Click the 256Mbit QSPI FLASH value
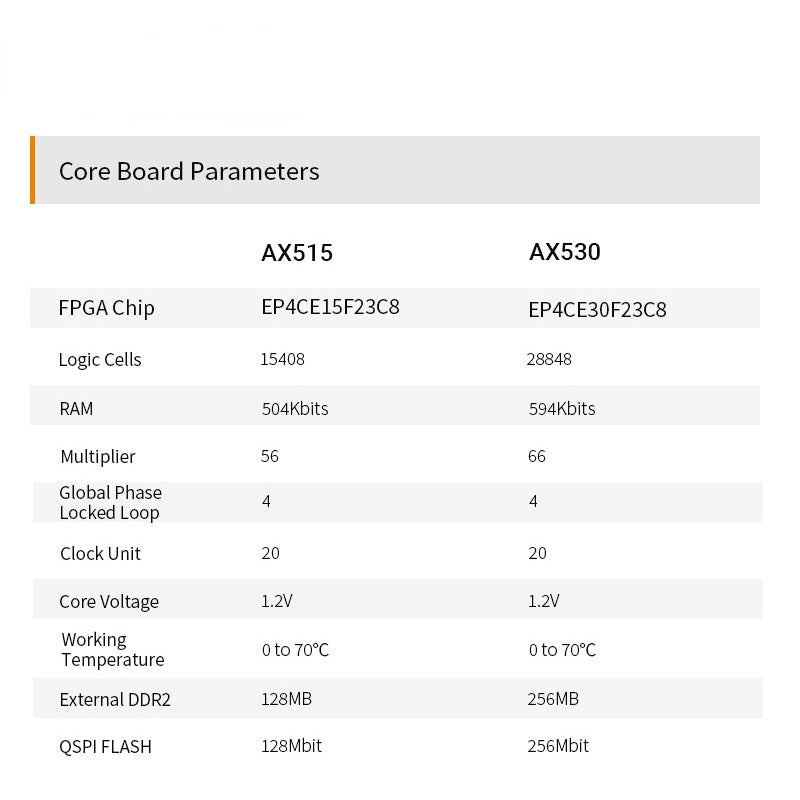 (558, 746)
